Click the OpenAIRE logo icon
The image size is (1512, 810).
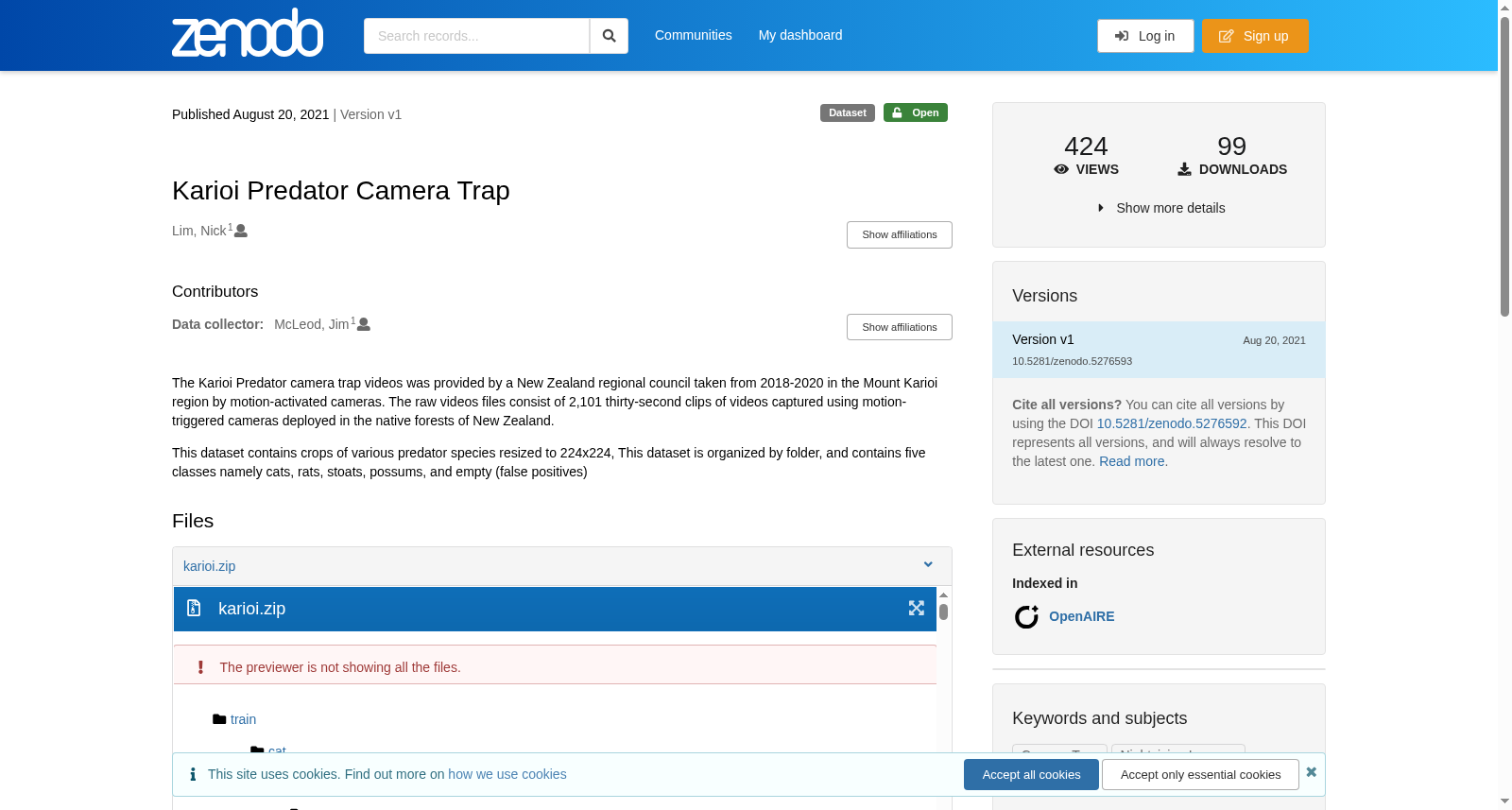(x=1026, y=616)
